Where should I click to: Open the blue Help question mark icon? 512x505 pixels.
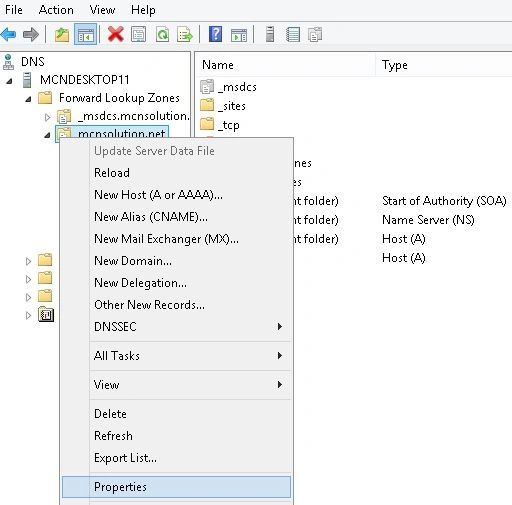216,34
